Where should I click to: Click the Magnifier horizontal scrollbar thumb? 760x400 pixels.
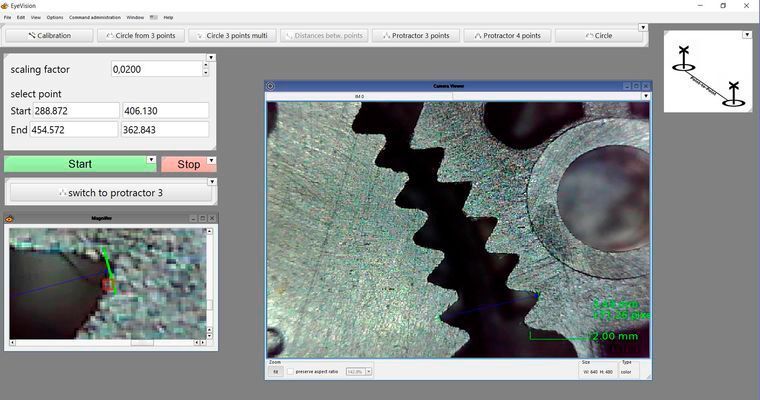(x=142, y=343)
